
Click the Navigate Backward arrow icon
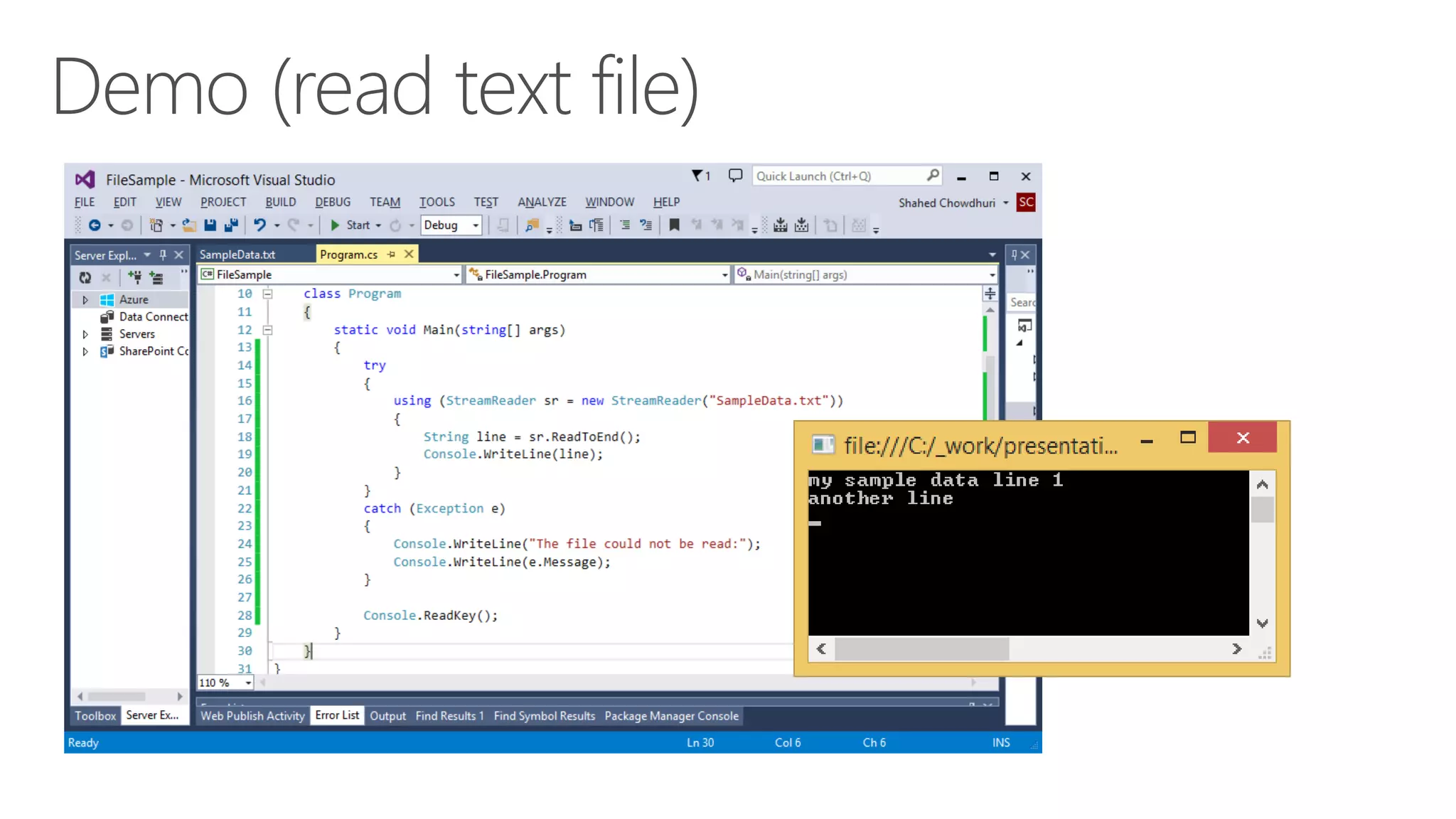pos(95,225)
